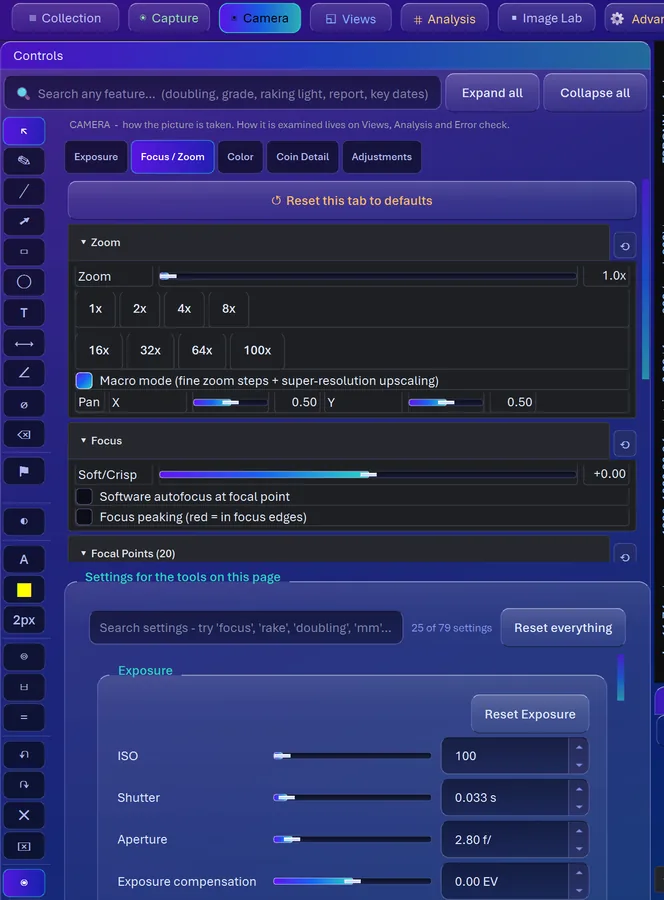Screen dimensions: 664x900
Task: Select the flag marker tool
Action: (x=24, y=471)
